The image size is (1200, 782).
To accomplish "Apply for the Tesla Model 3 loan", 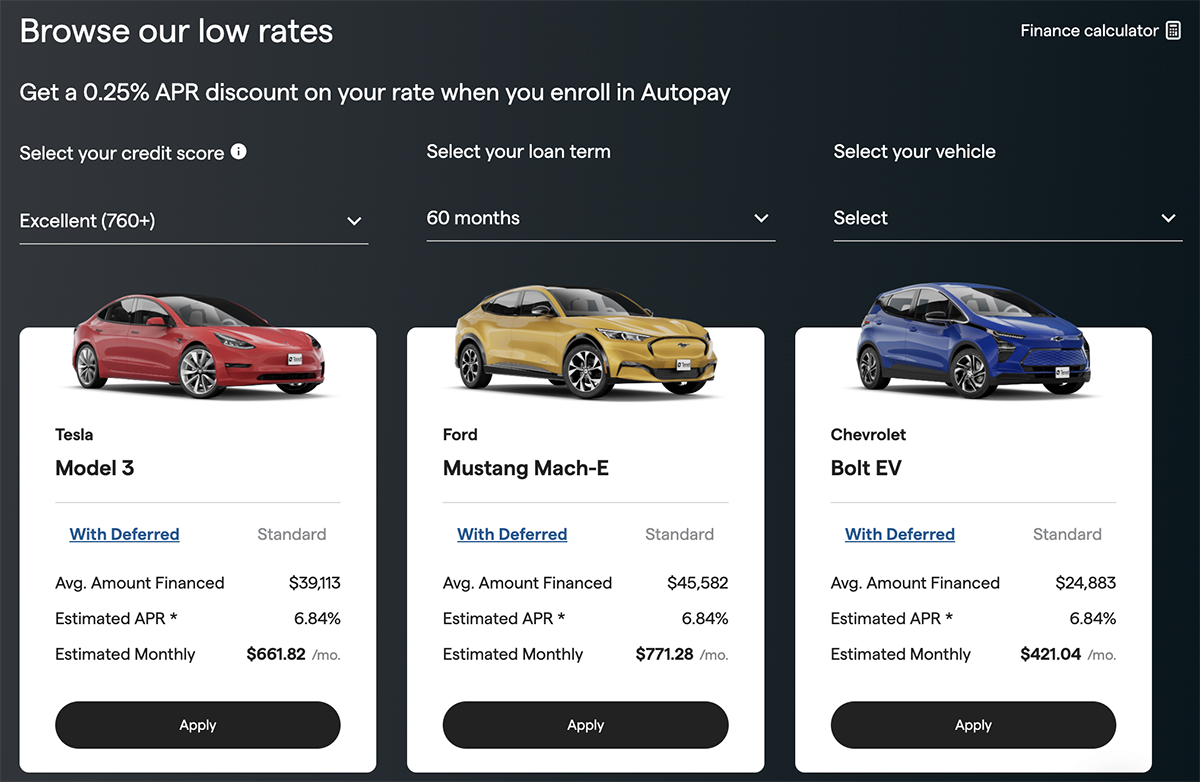I will [x=198, y=725].
